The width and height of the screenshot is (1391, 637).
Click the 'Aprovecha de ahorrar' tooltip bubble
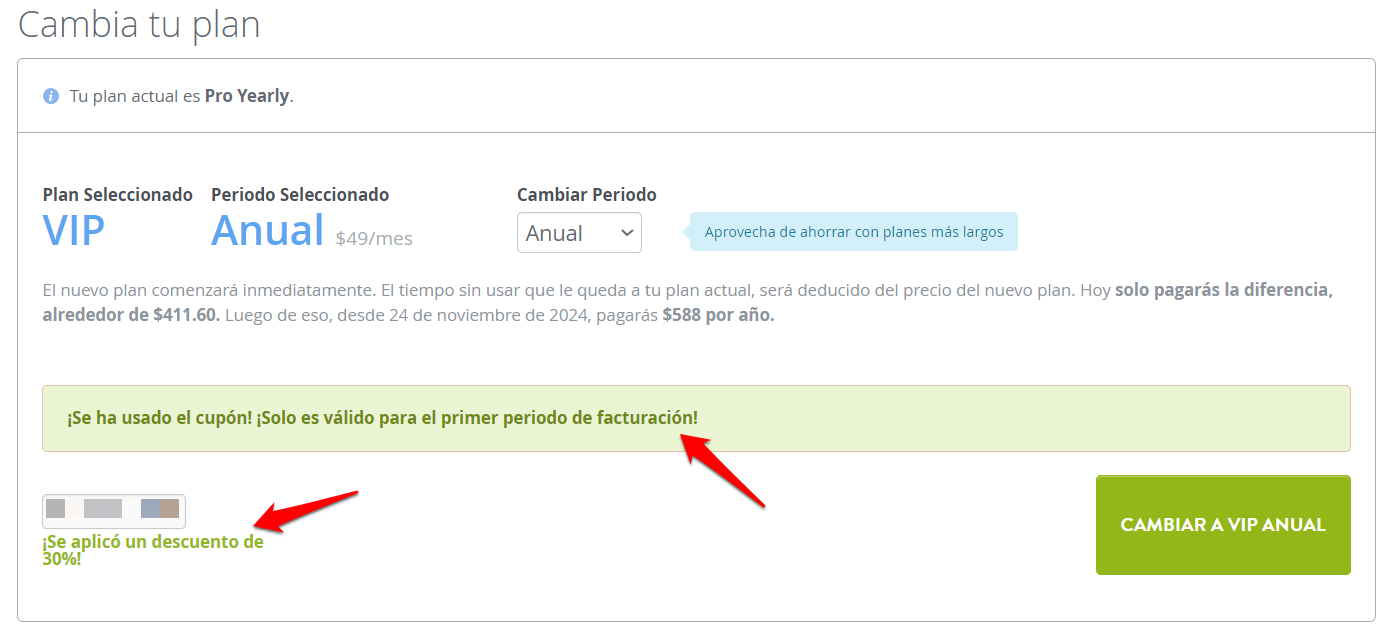853,232
